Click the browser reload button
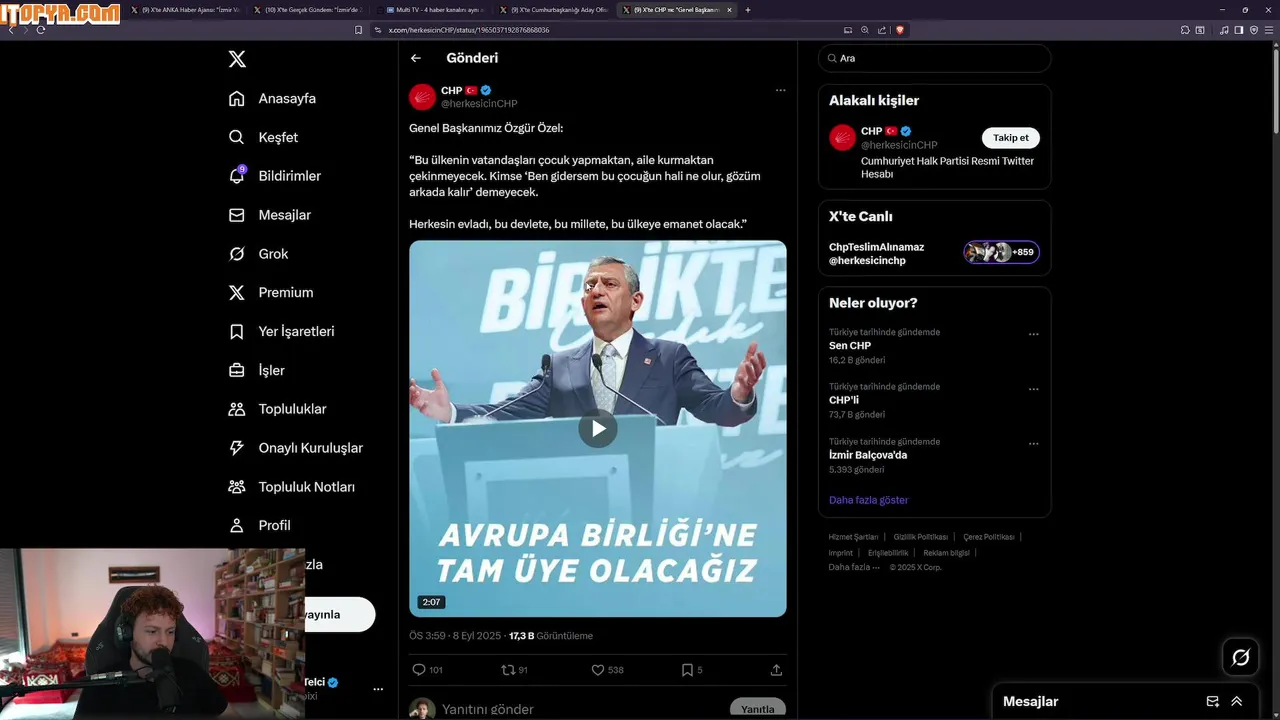This screenshot has height=720, width=1280. 41,30
